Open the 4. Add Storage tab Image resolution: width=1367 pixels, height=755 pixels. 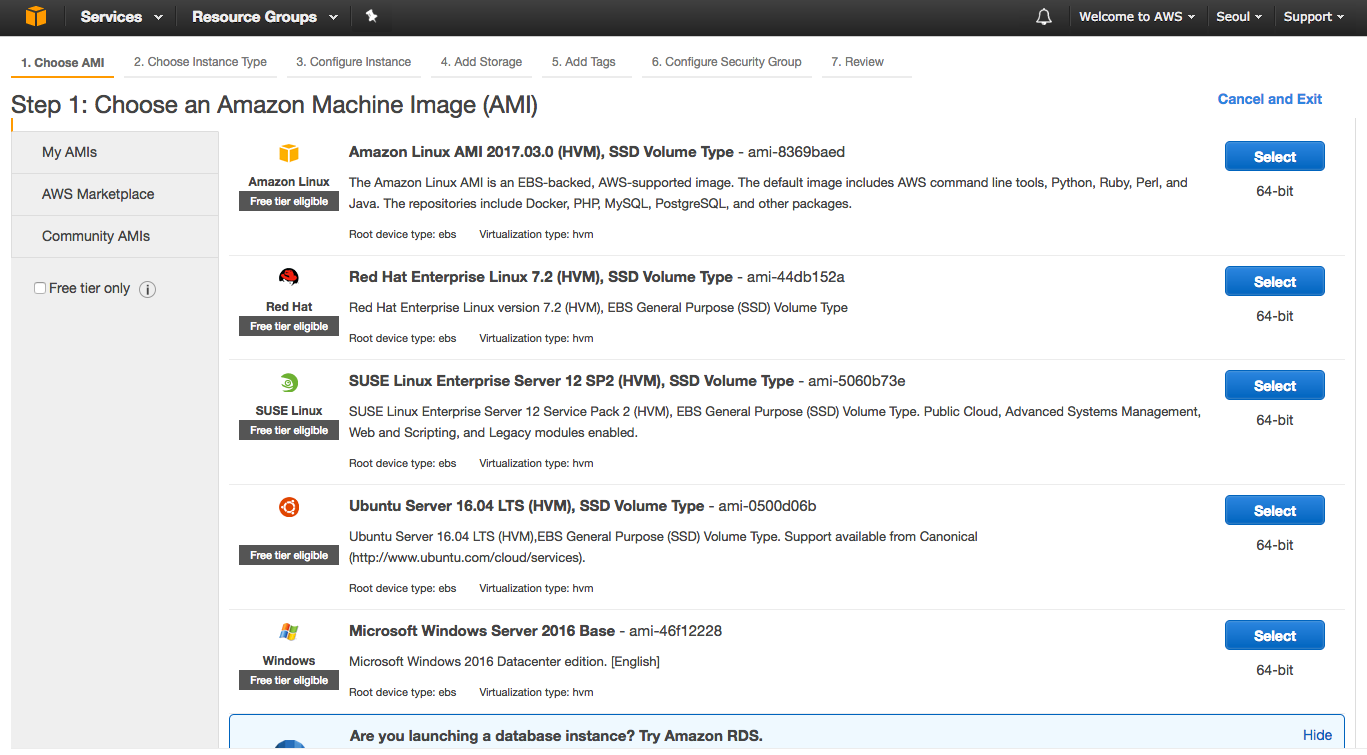(481, 62)
